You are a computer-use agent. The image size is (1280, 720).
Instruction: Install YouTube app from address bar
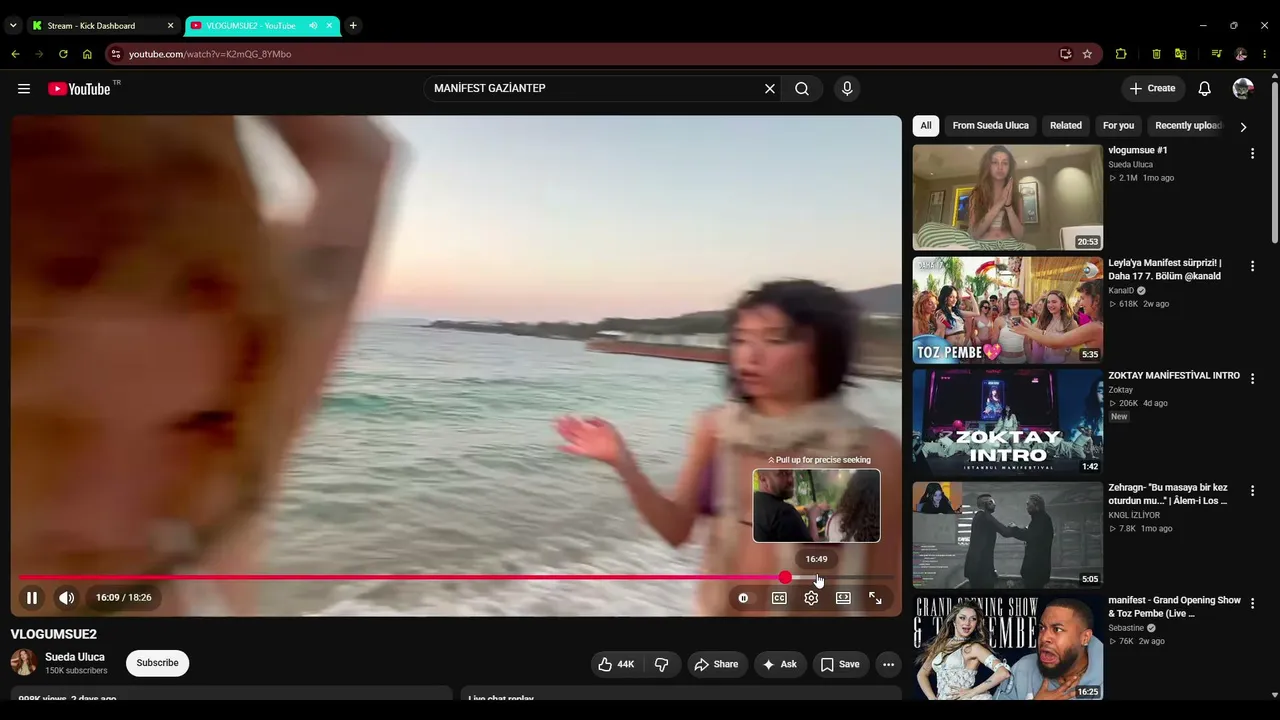tap(1066, 54)
